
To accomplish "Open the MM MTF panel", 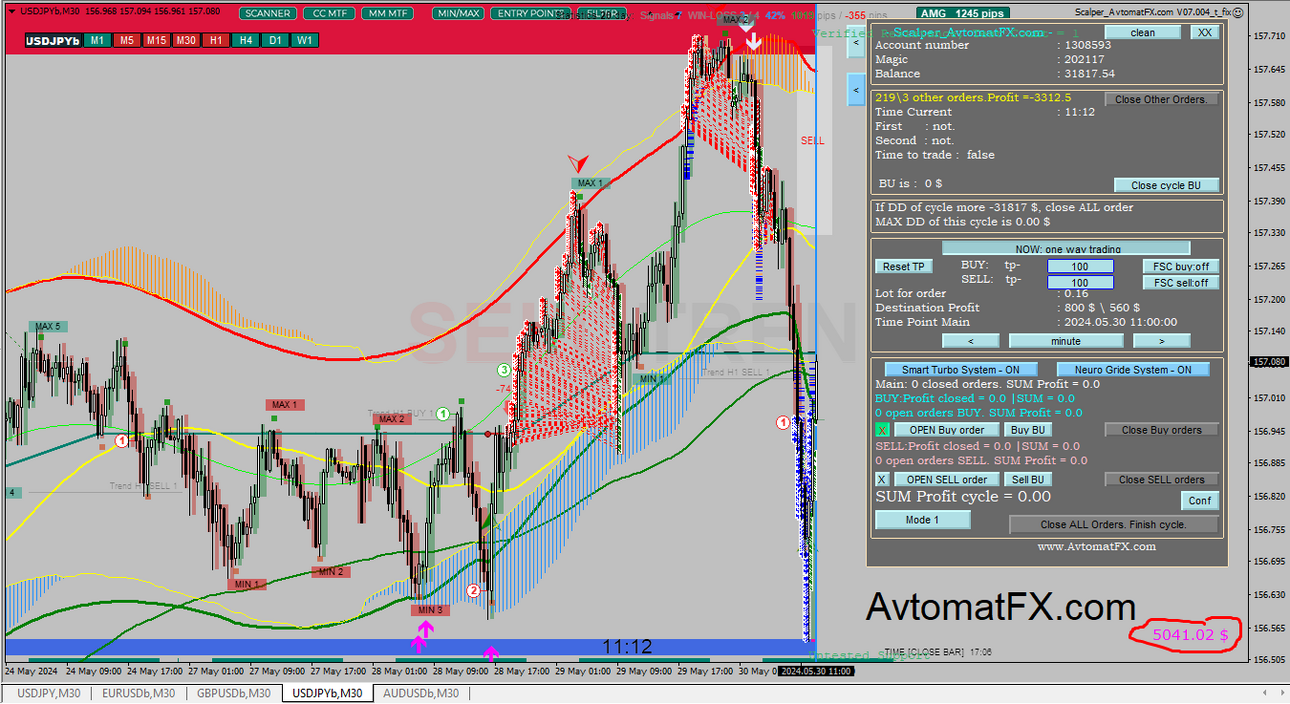I will coord(386,14).
